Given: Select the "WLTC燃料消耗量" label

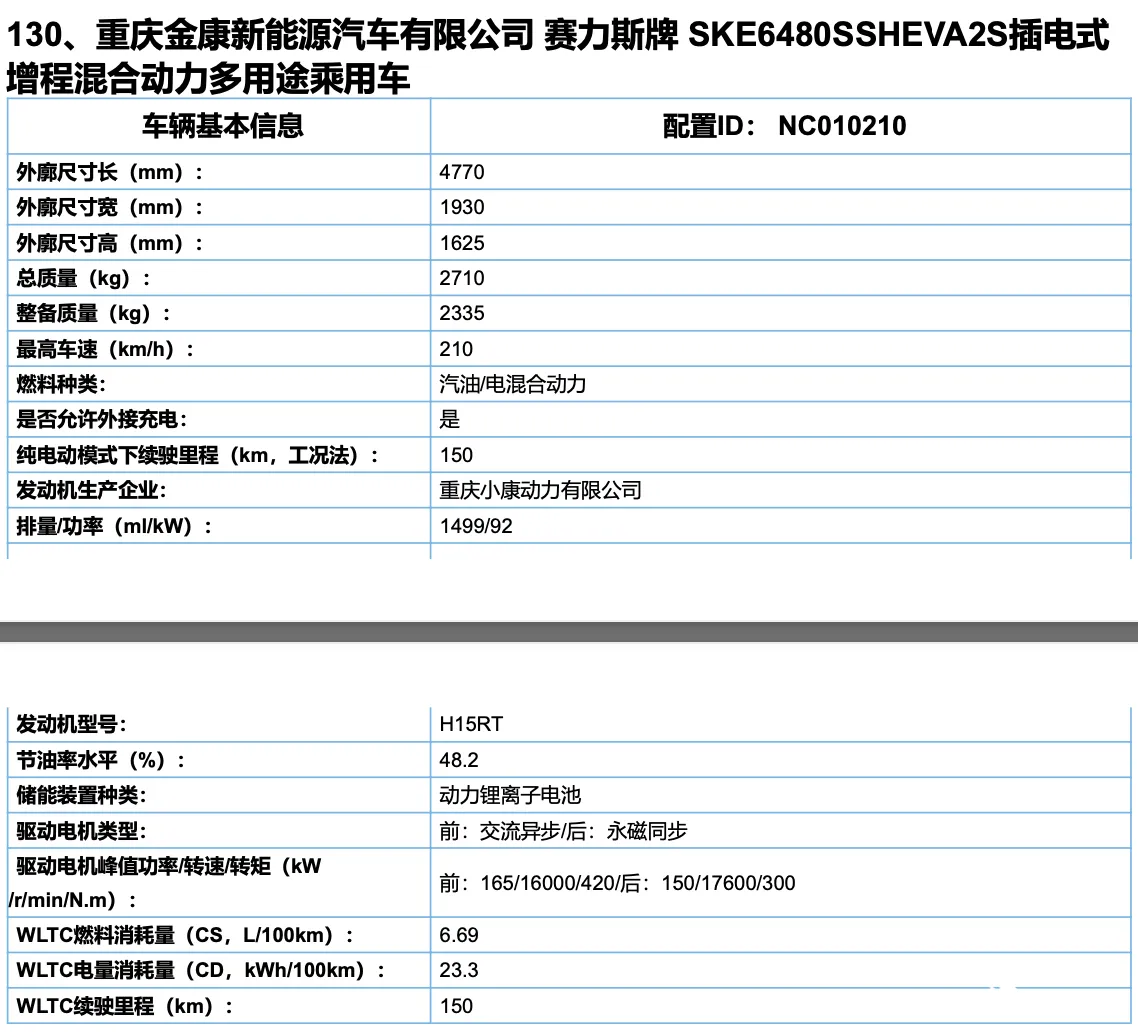Looking at the screenshot, I should (x=185, y=935).
